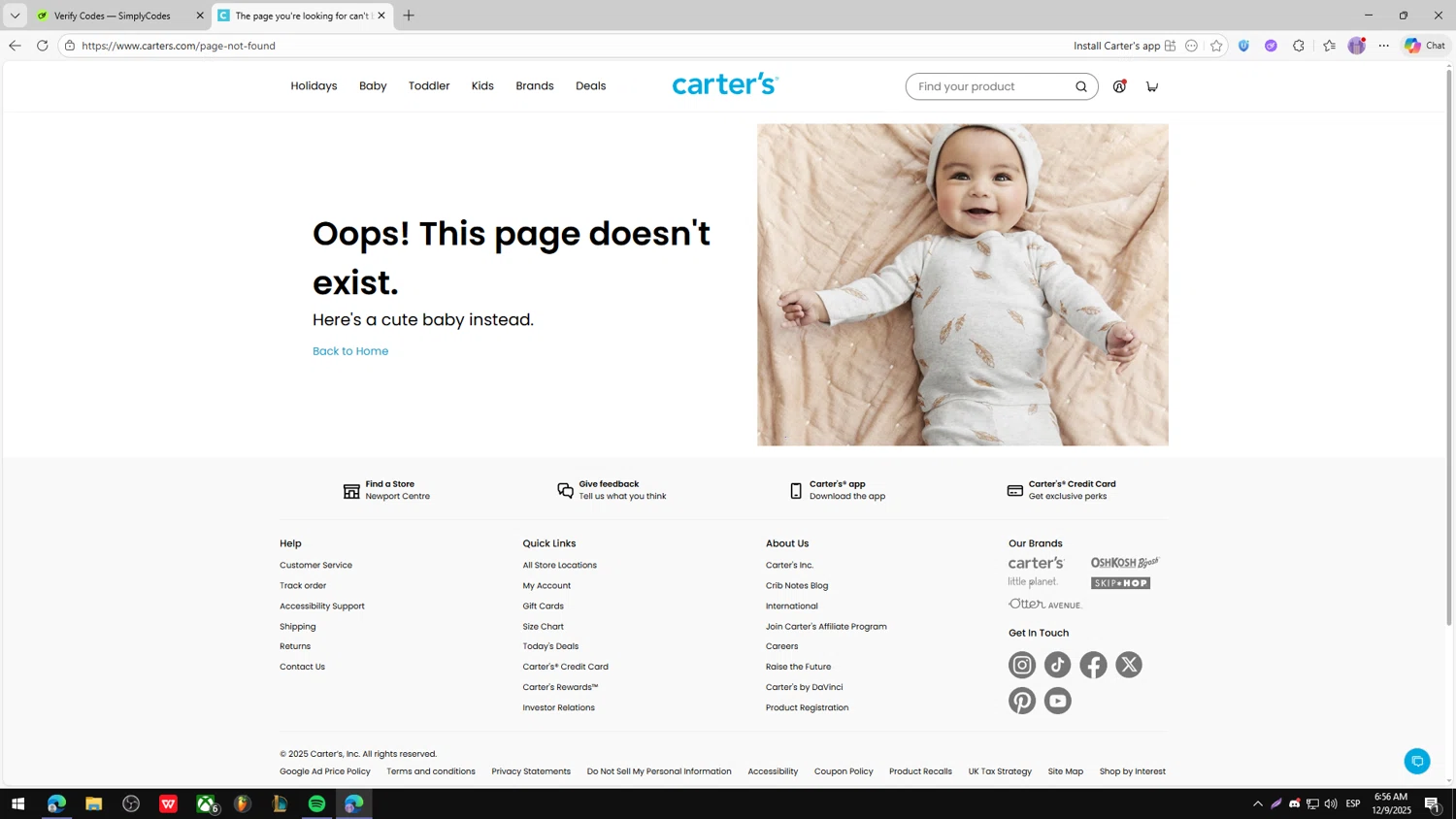Viewport: 1456px width, 819px height.
Task: Open the live chat bubble
Action: [x=1417, y=761]
